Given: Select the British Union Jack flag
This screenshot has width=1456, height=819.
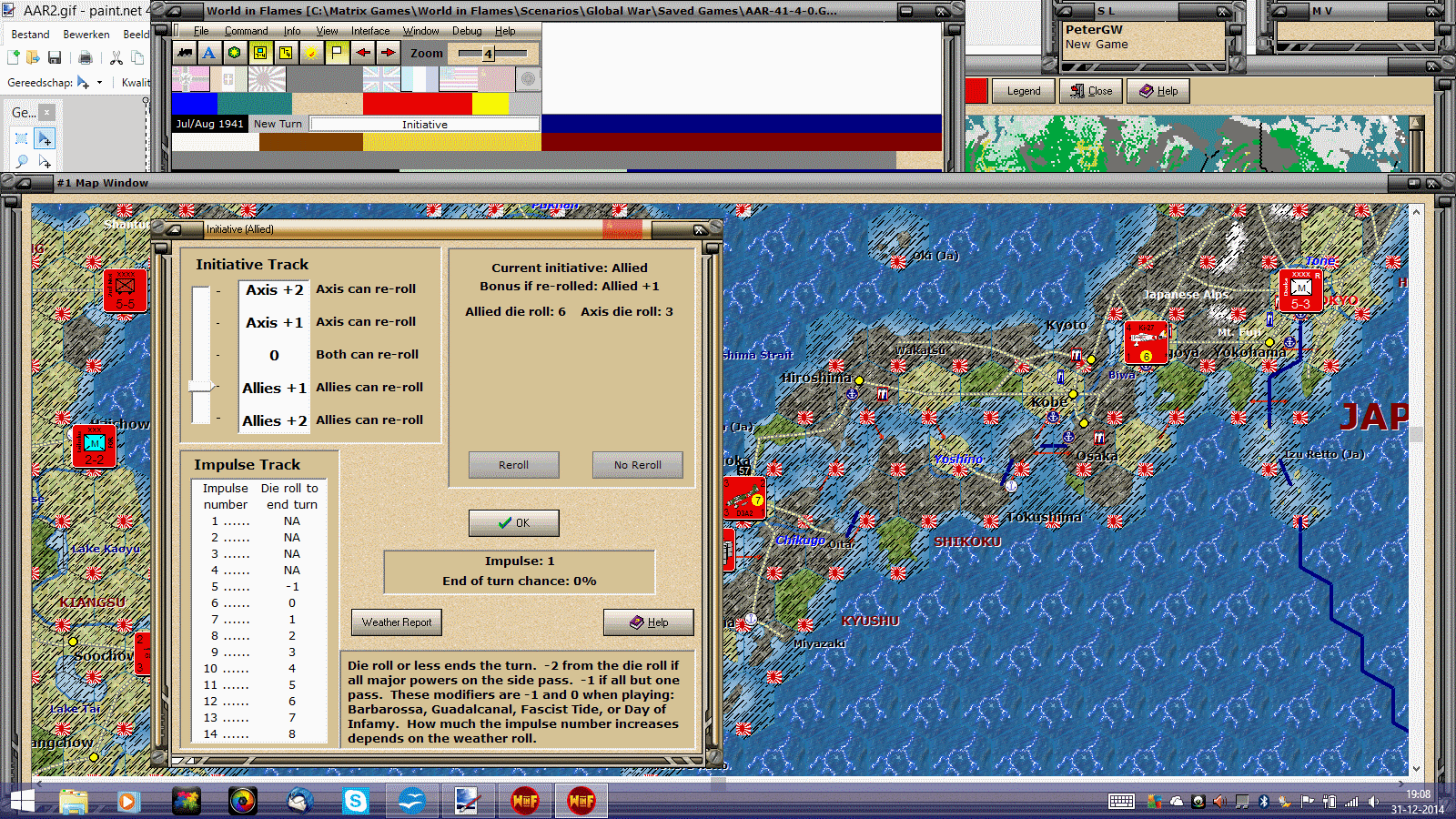Looking at the screenshot, I should pyautogui.click(x=381, y=79).
